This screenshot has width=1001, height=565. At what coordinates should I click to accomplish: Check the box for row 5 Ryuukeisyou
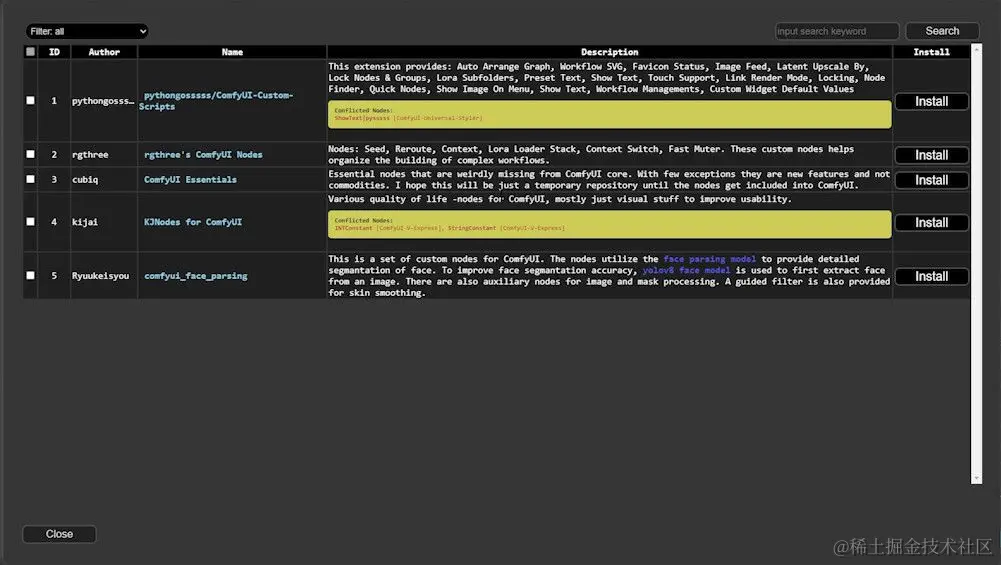click(x=30, y=275)
